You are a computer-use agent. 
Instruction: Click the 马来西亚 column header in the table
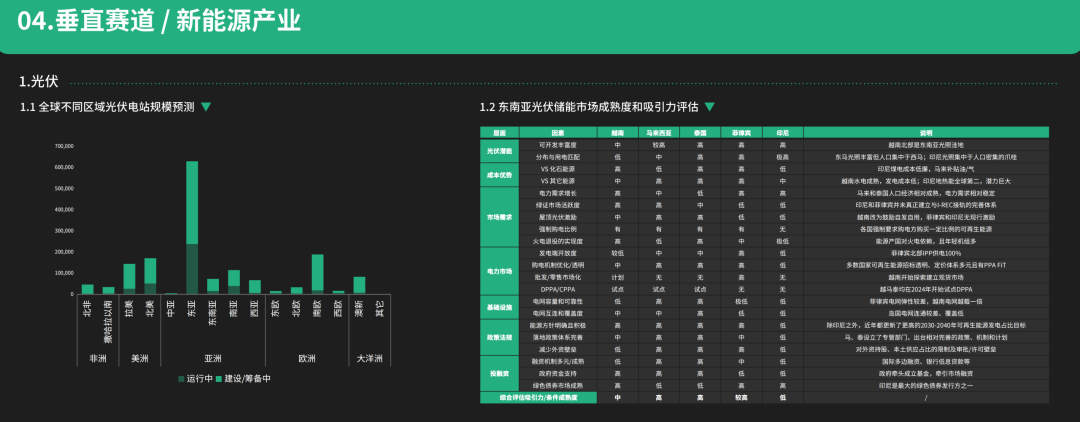click(658, 132)
